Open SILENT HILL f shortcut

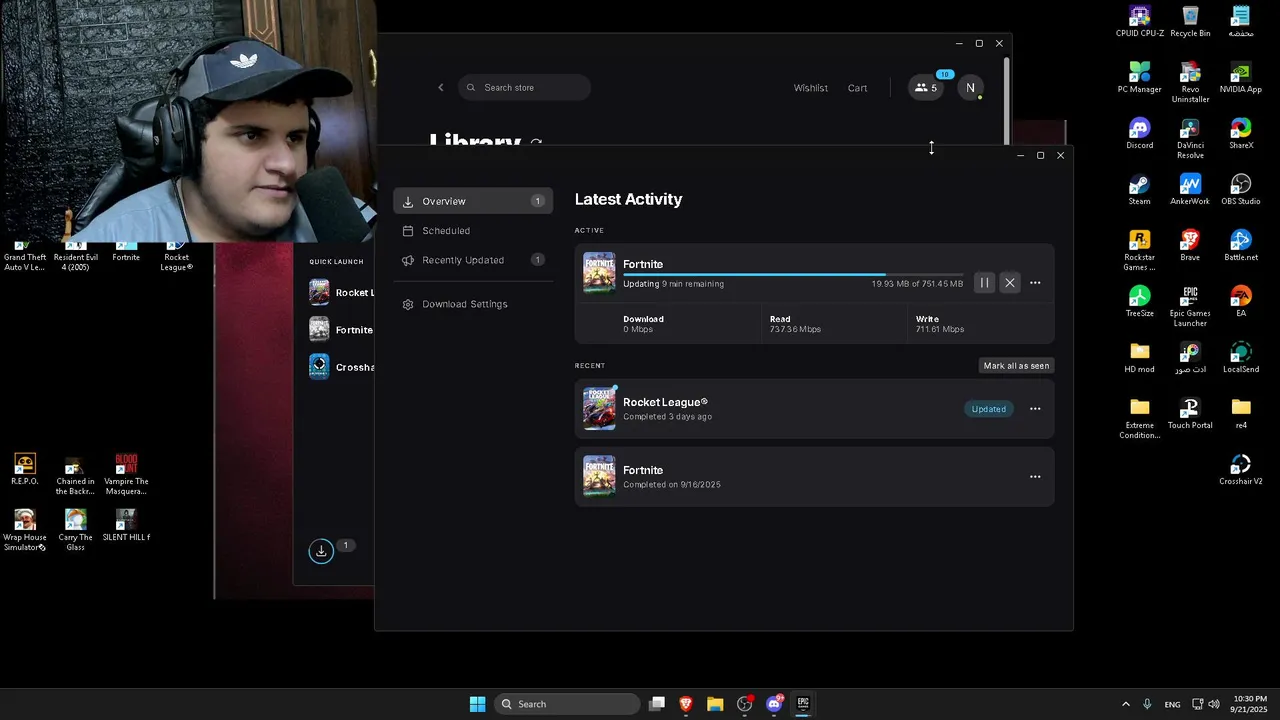(126, 526)
